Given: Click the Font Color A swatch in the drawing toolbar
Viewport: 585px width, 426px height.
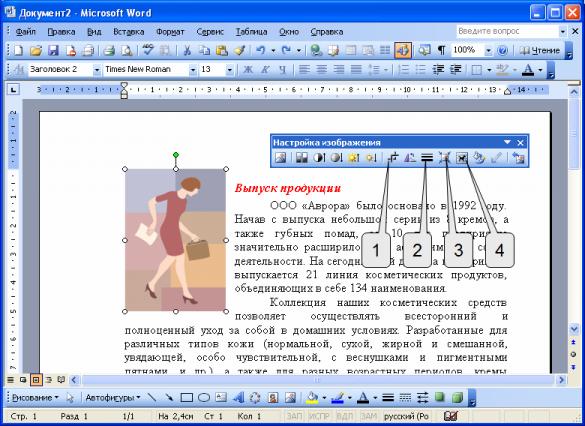Looking at the screenshot, I should pos(363,398).
